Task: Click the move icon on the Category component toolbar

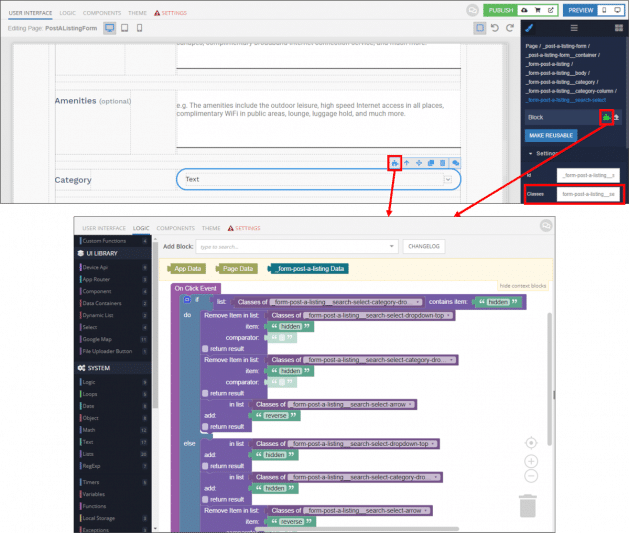Action: tap(419, 163)
